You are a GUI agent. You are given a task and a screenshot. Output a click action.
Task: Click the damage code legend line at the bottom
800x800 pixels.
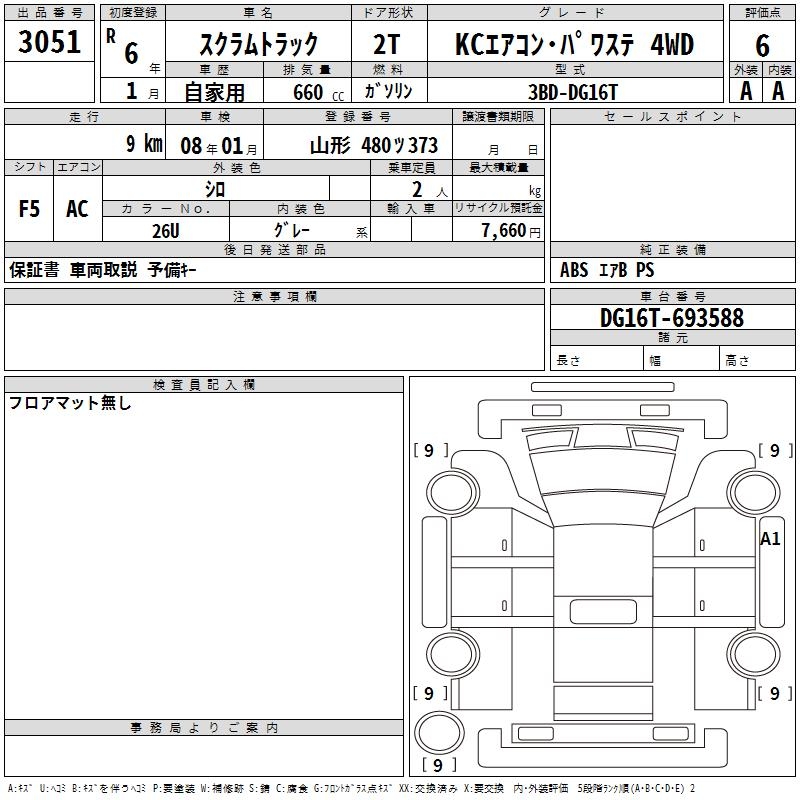click(x=351, y=788)
